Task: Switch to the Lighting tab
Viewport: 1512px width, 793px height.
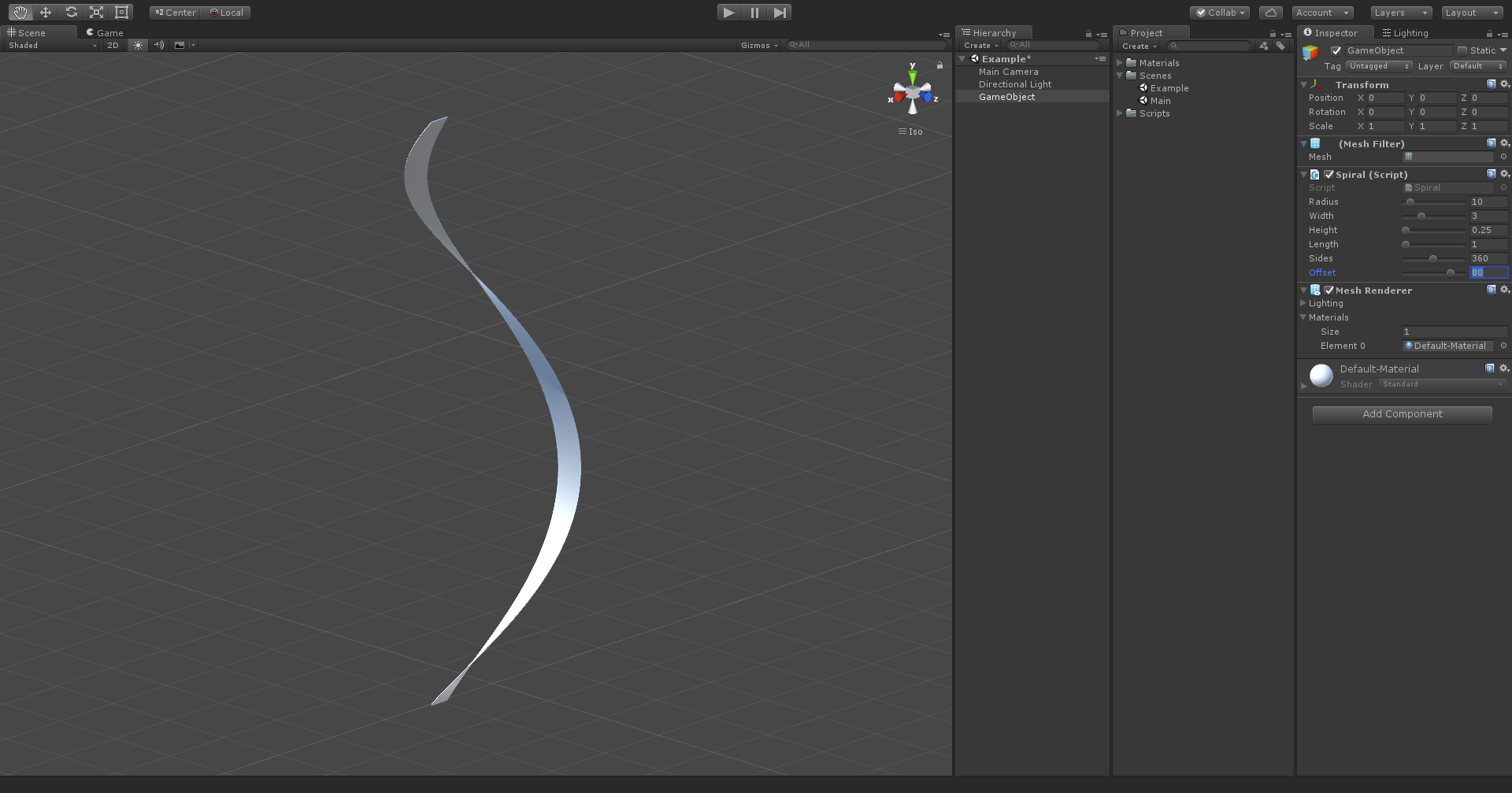Action: (1405, 33)
